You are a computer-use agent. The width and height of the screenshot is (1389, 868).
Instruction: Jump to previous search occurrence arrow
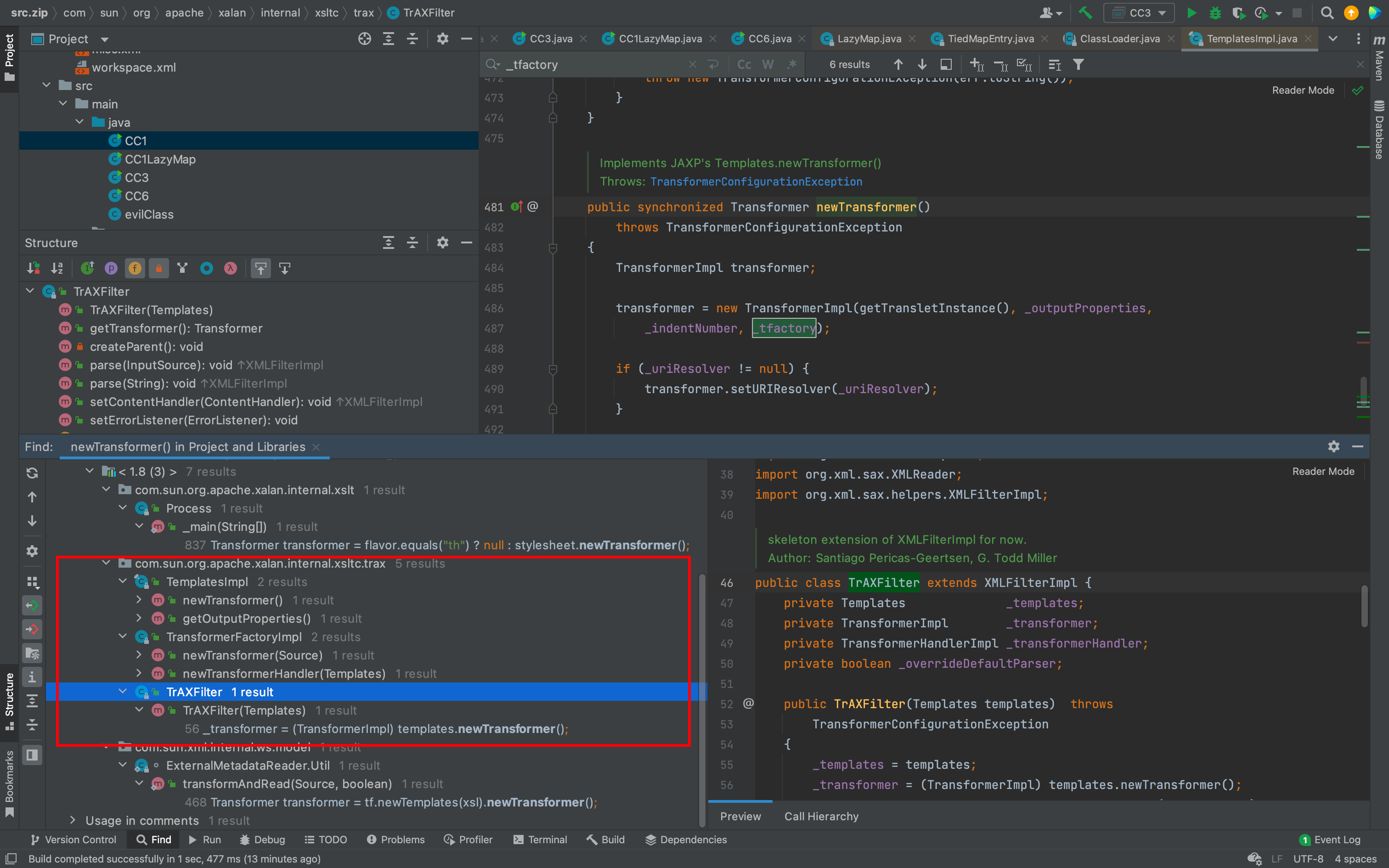coord(898,64)
